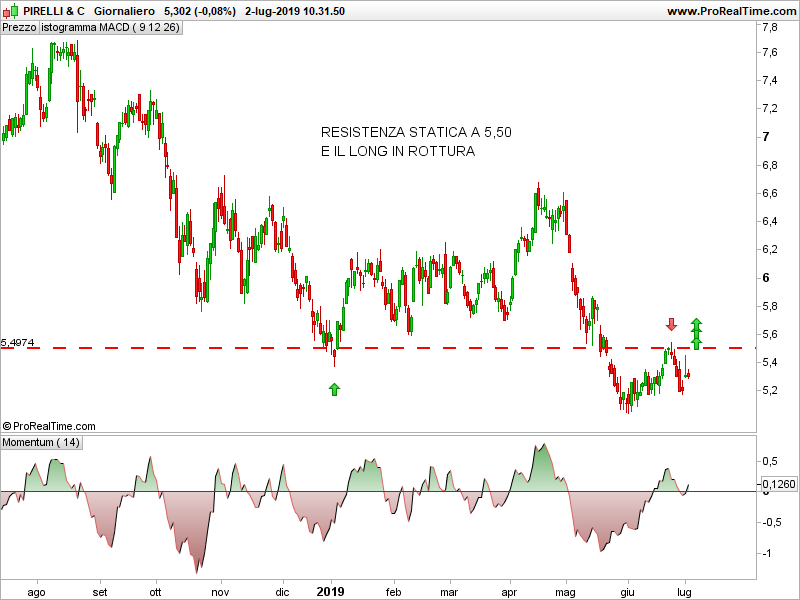
Task: Click the 5,302 last price in header
Action: point(179,11)
